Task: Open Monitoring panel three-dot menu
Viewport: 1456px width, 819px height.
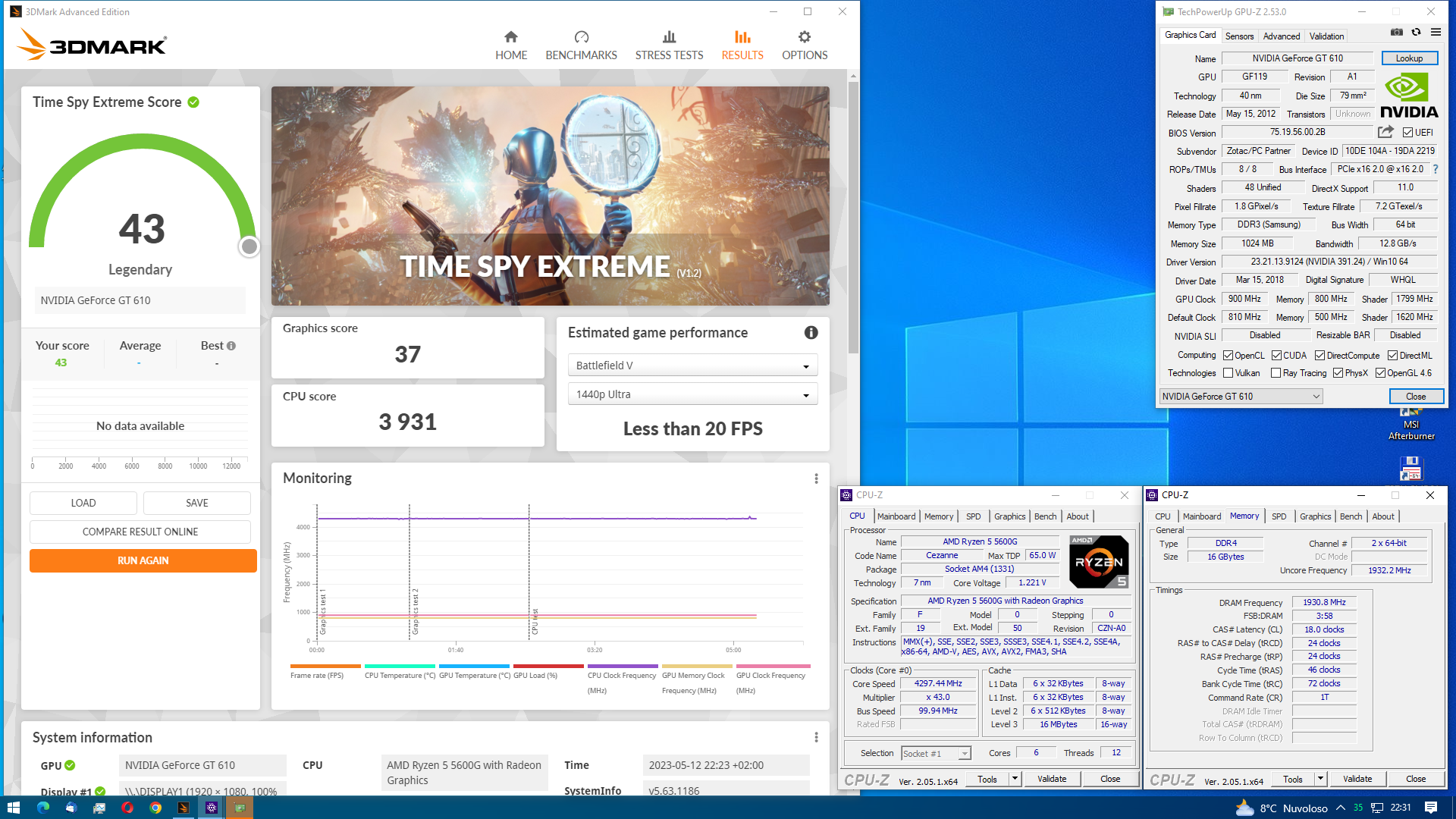Action: click(x=816, y=479)
